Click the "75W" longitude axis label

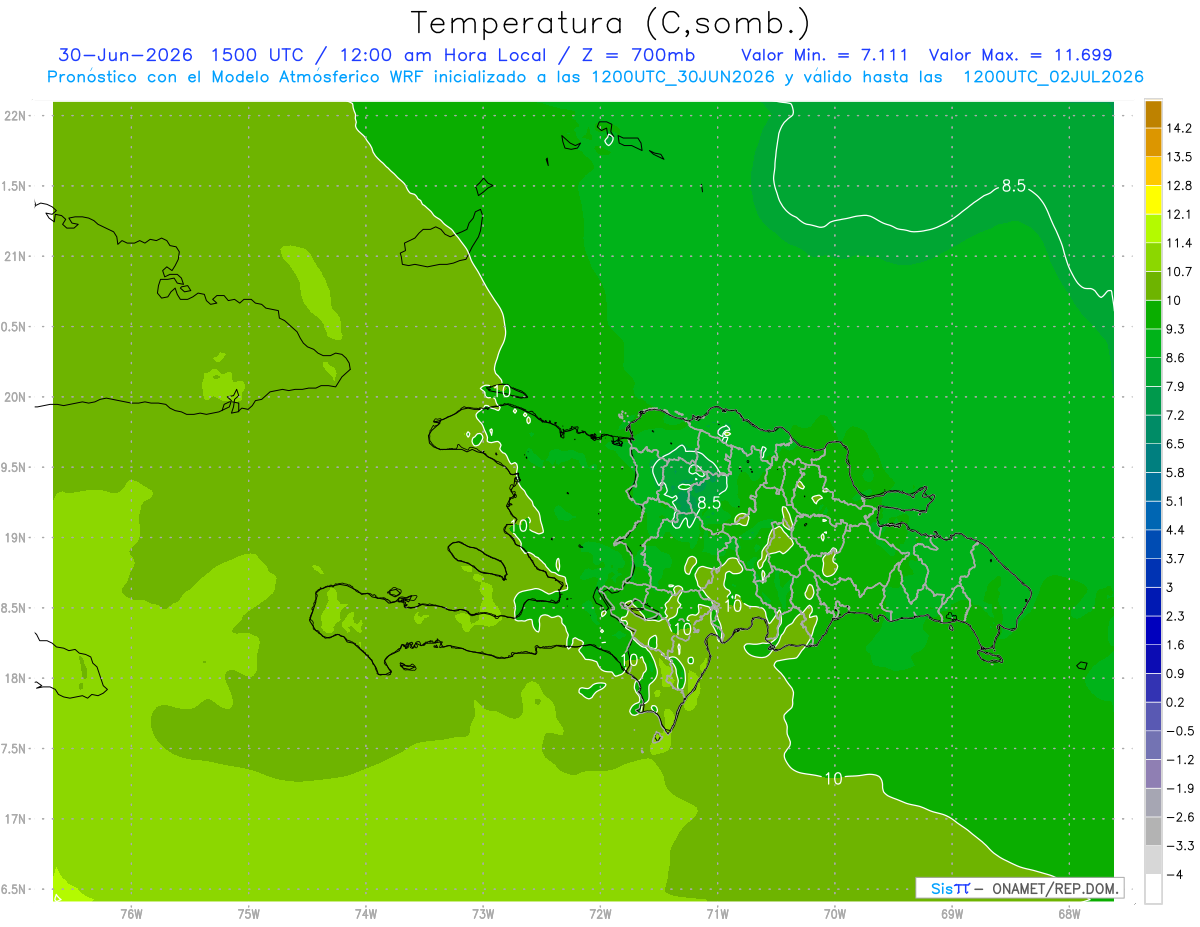click(249, 913)
